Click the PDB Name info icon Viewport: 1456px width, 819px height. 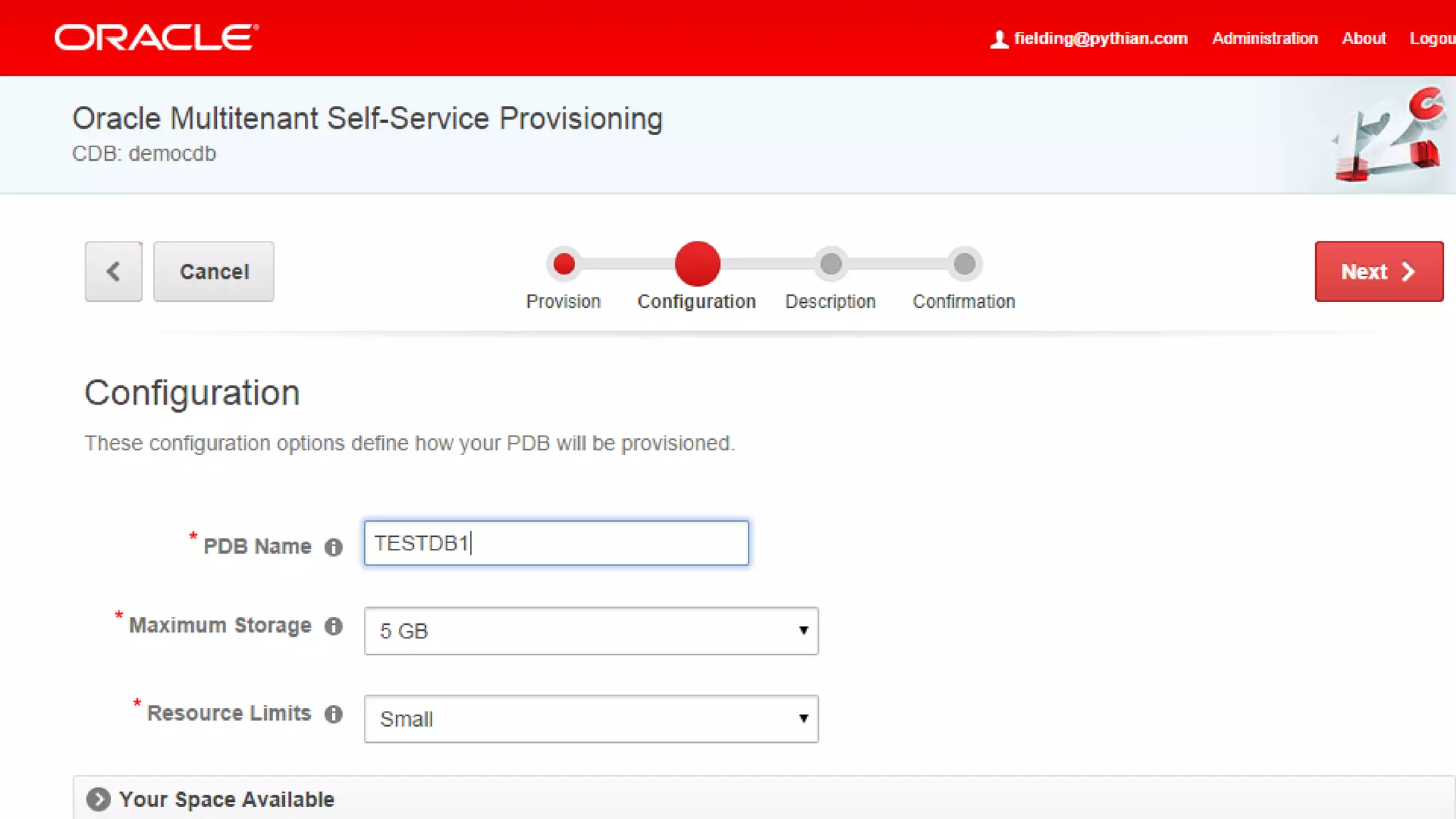coord(333,547)
